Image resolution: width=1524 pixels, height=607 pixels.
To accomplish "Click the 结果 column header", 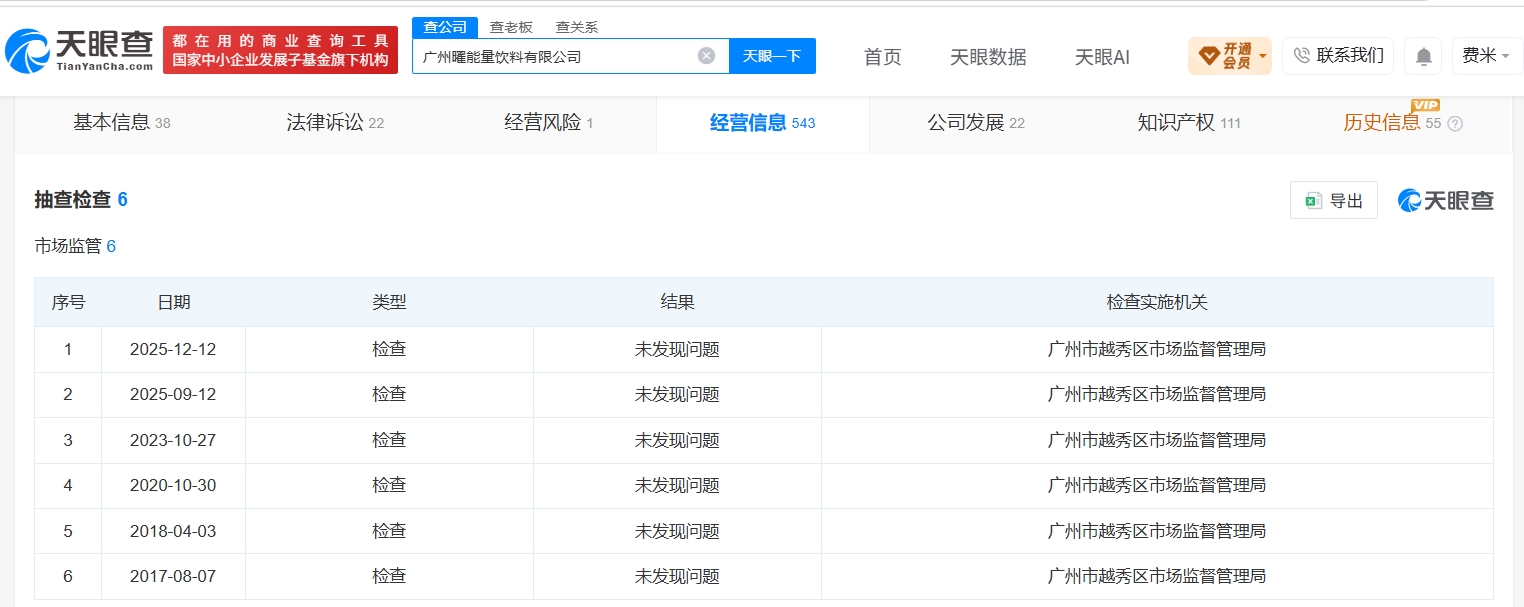I will tap(677, 302).
